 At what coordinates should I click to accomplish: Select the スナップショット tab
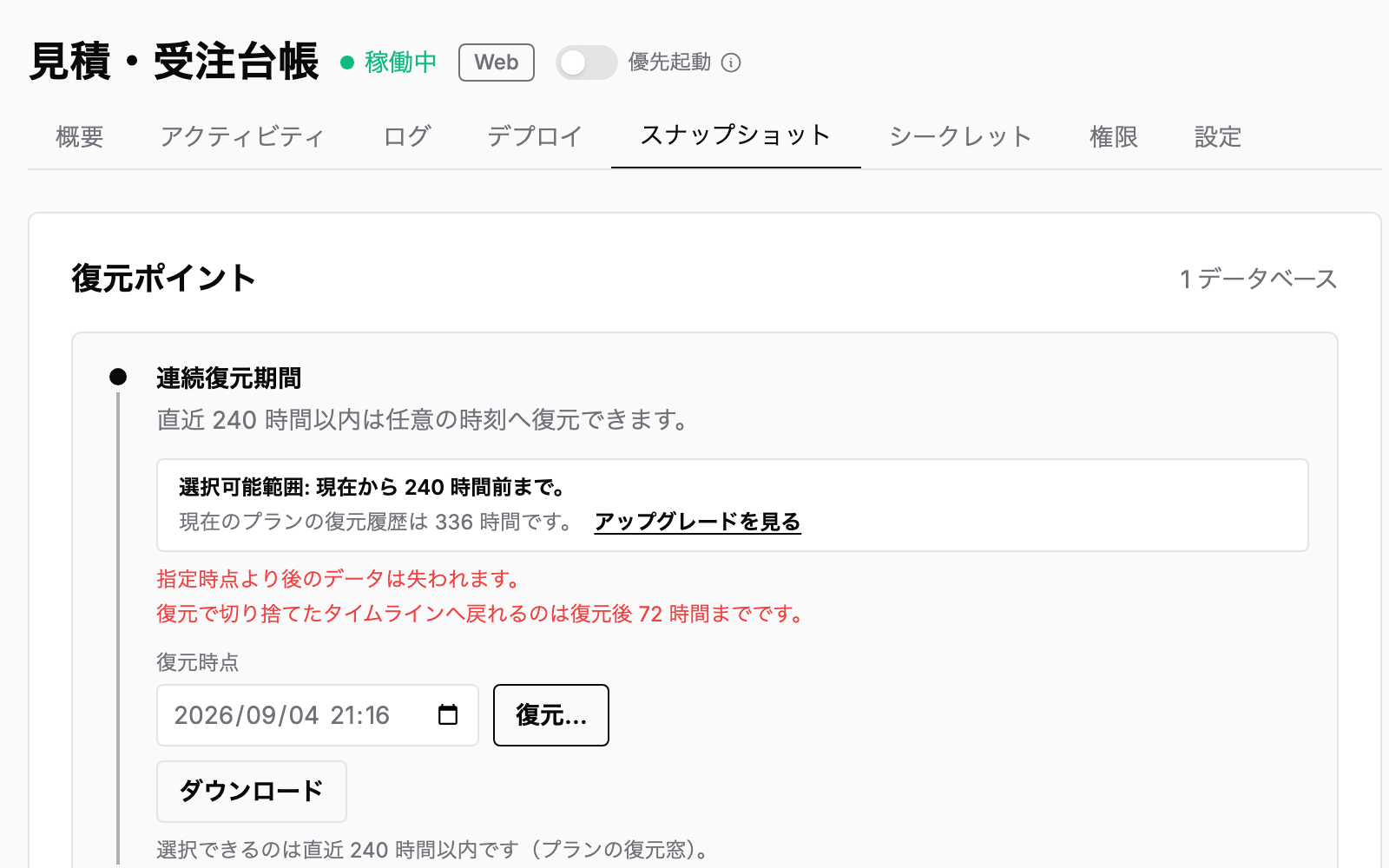pos(736,136)
